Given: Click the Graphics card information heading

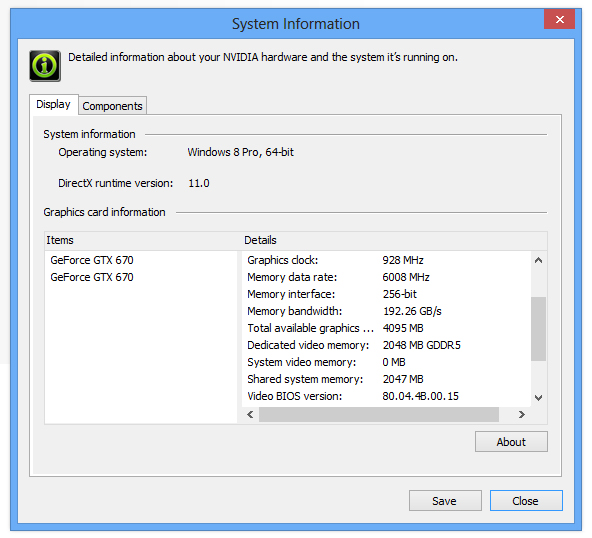Looking at the screenshot, I should tap(104, 212).
